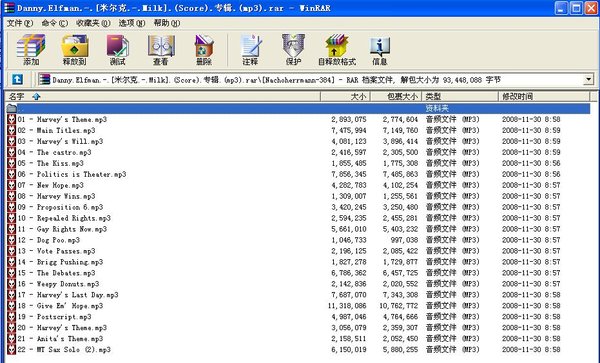Select file 04 - The castro.mp3
The image size is (600, 363).
point(54,152)
